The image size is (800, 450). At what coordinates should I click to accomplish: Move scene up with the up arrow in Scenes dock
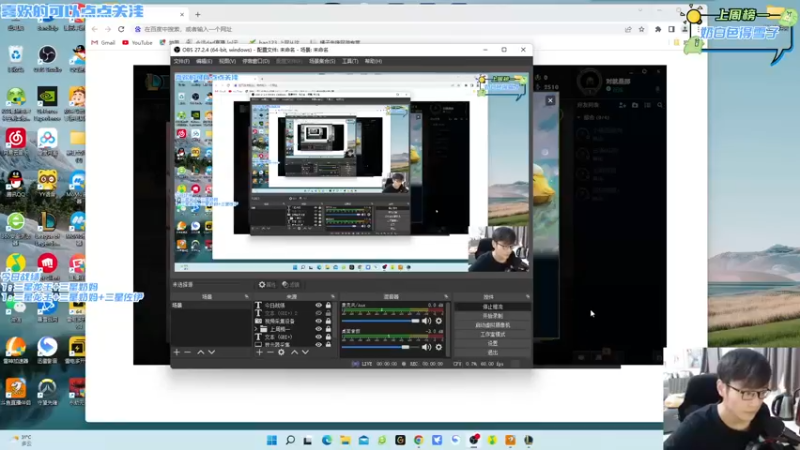click(x=201, y=352)
